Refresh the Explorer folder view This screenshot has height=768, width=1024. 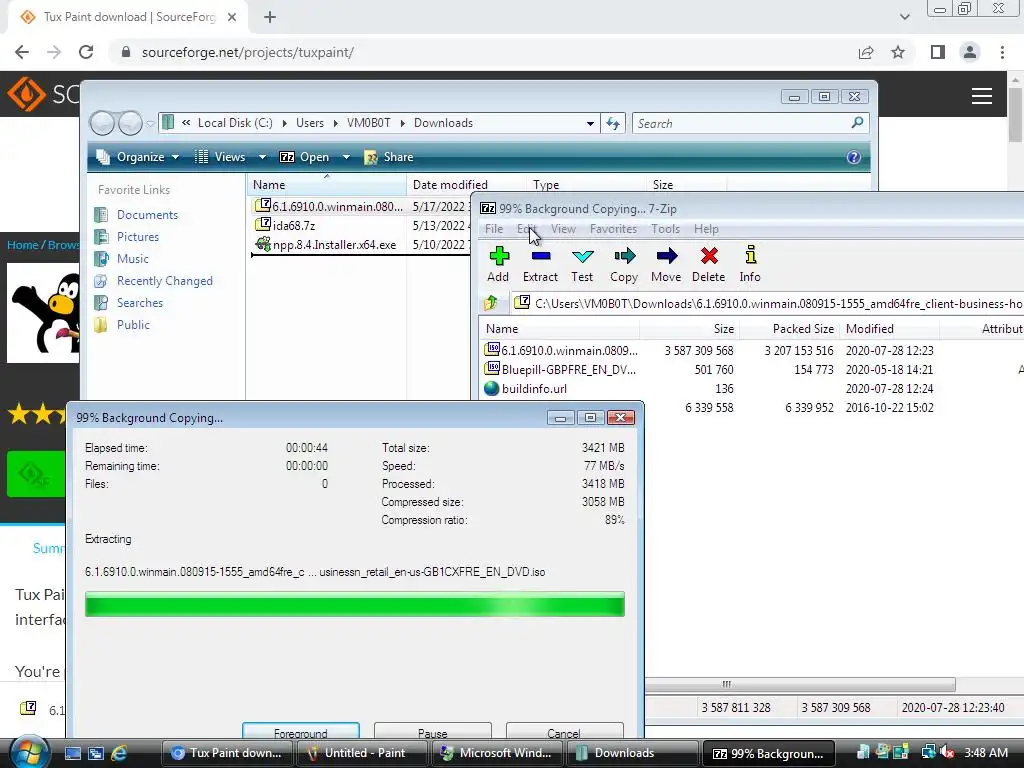point(613,123)
